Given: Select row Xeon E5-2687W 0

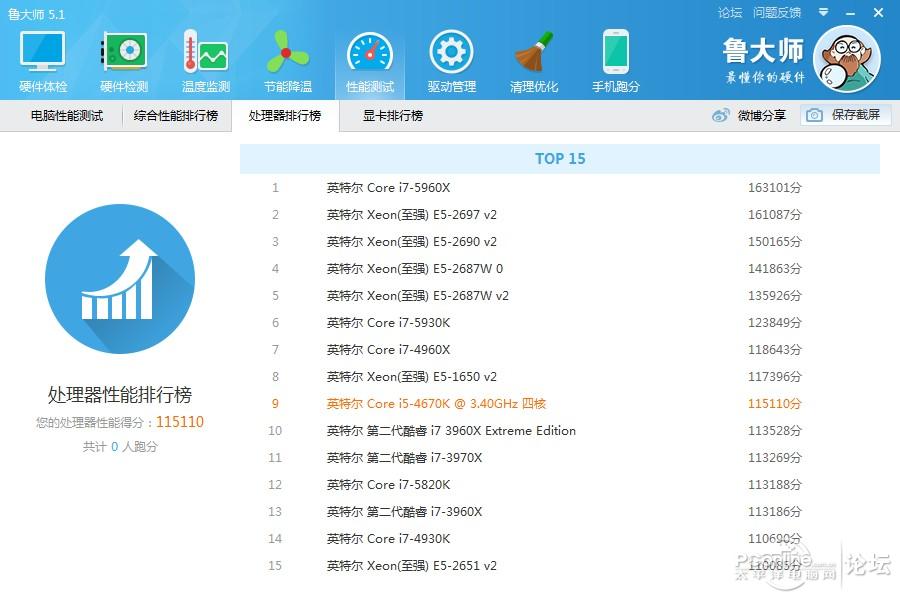Looking at the screenshot, I should 560,269.
